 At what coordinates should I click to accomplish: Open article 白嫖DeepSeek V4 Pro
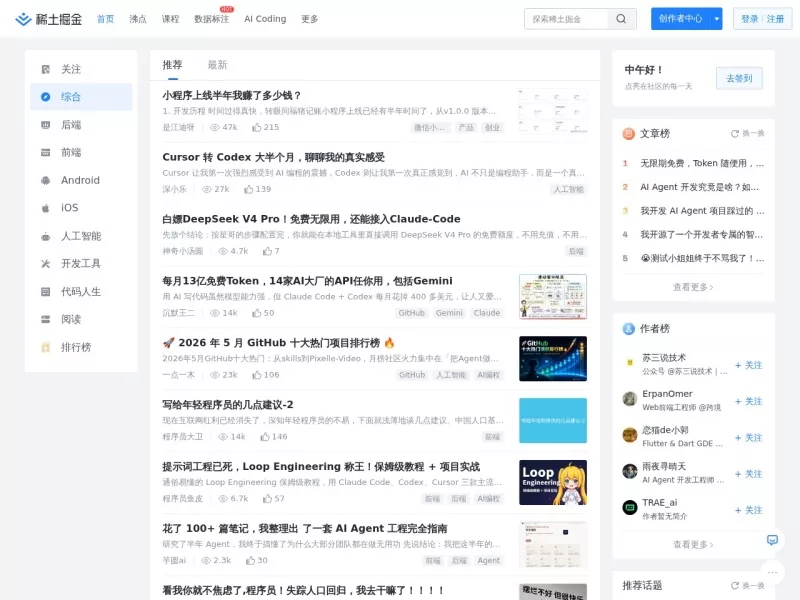[x=311, y=219]
